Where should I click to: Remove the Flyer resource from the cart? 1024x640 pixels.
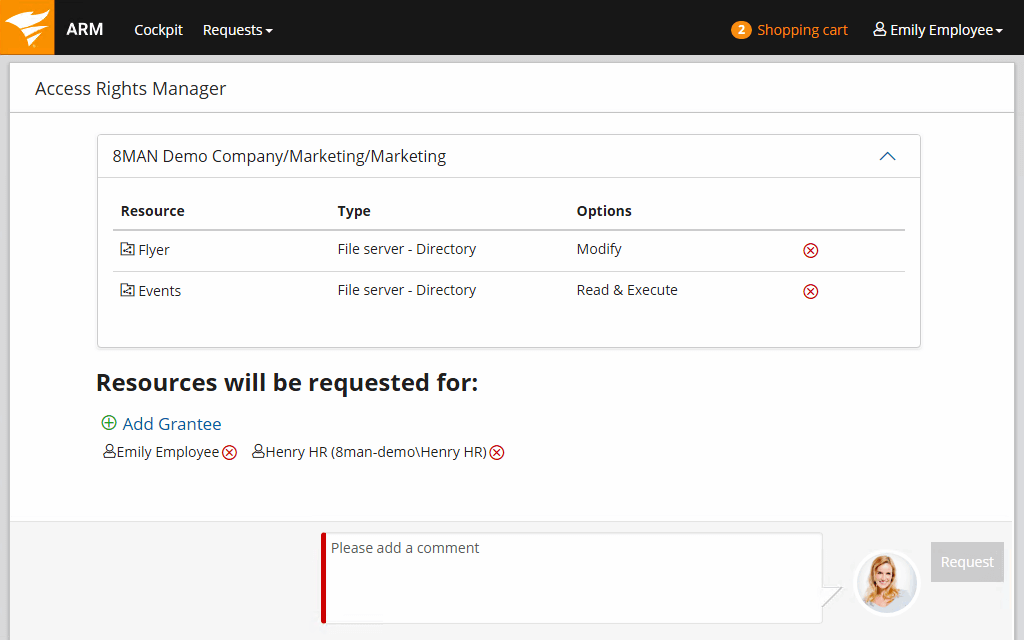811,250
